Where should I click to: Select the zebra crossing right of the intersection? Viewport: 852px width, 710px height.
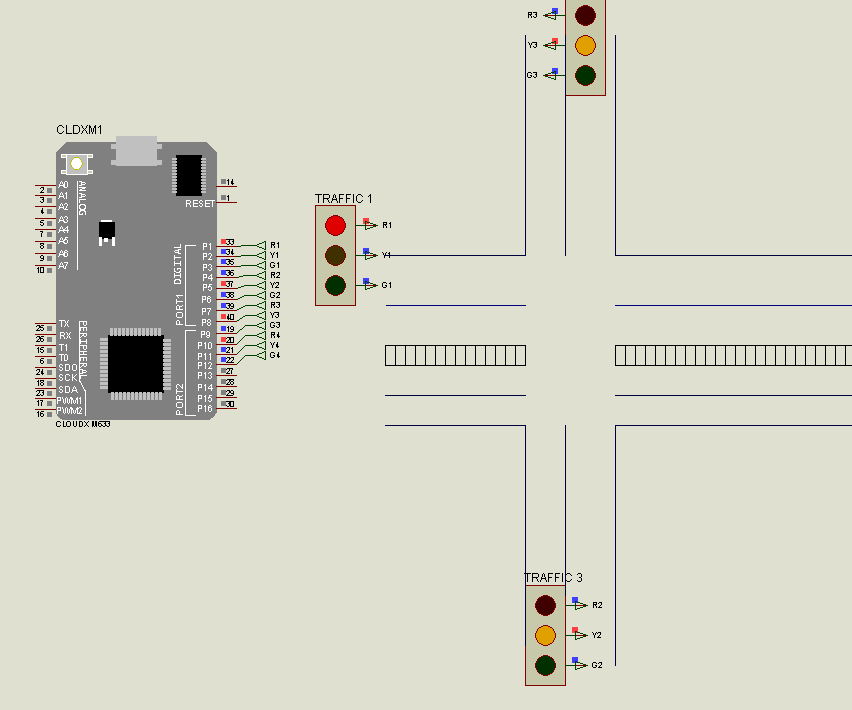pos(734,355)
